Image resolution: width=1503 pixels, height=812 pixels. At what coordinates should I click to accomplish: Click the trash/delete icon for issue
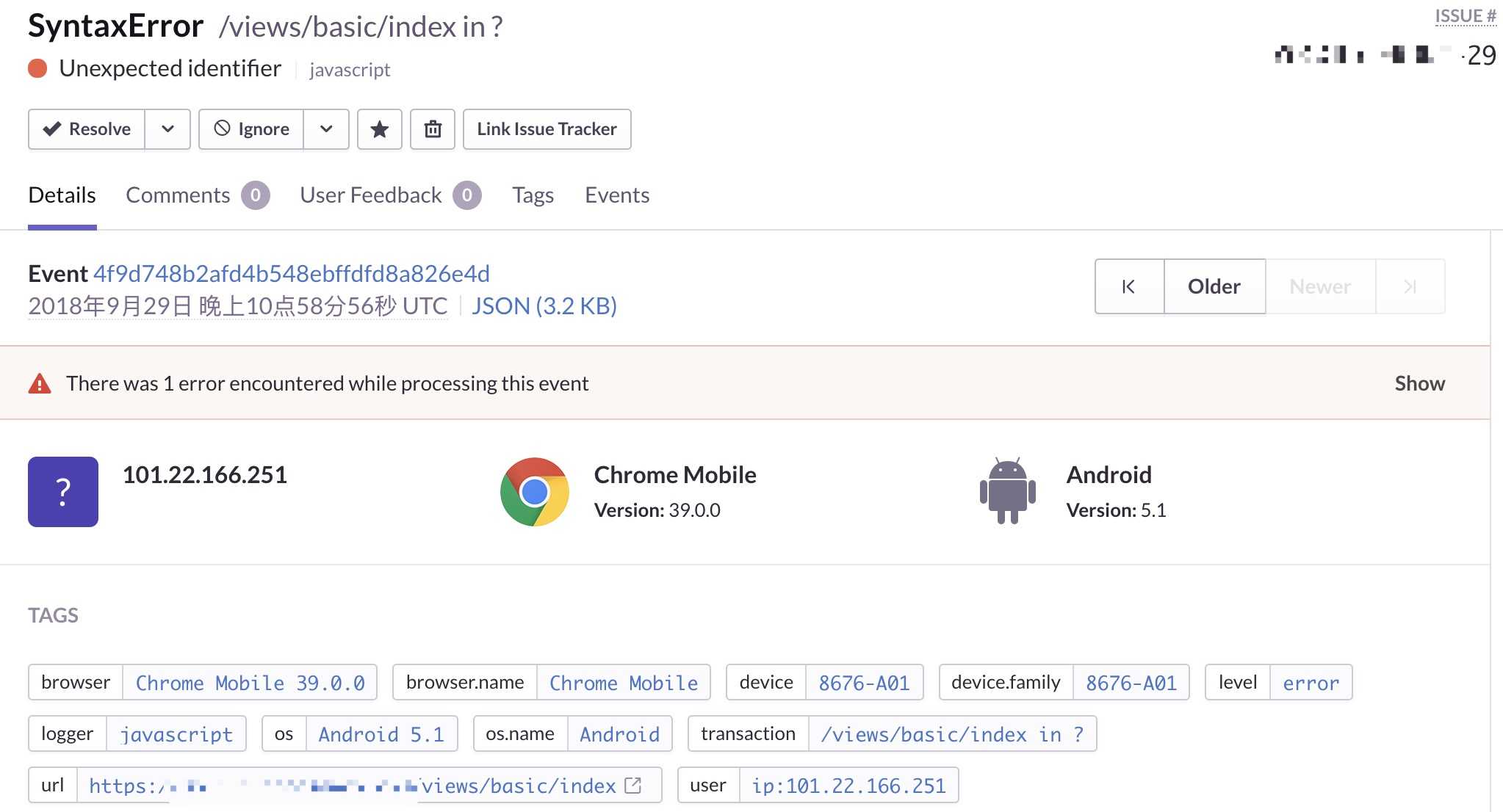pos(431,128)
